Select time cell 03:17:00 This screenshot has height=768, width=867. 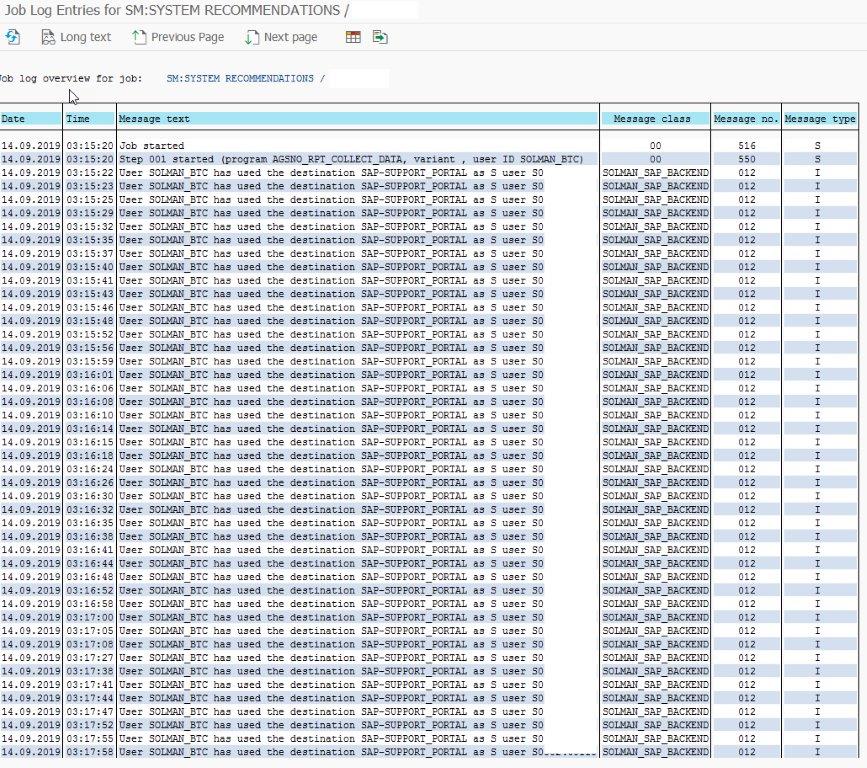pyautogui.click(x=90, y=618)
